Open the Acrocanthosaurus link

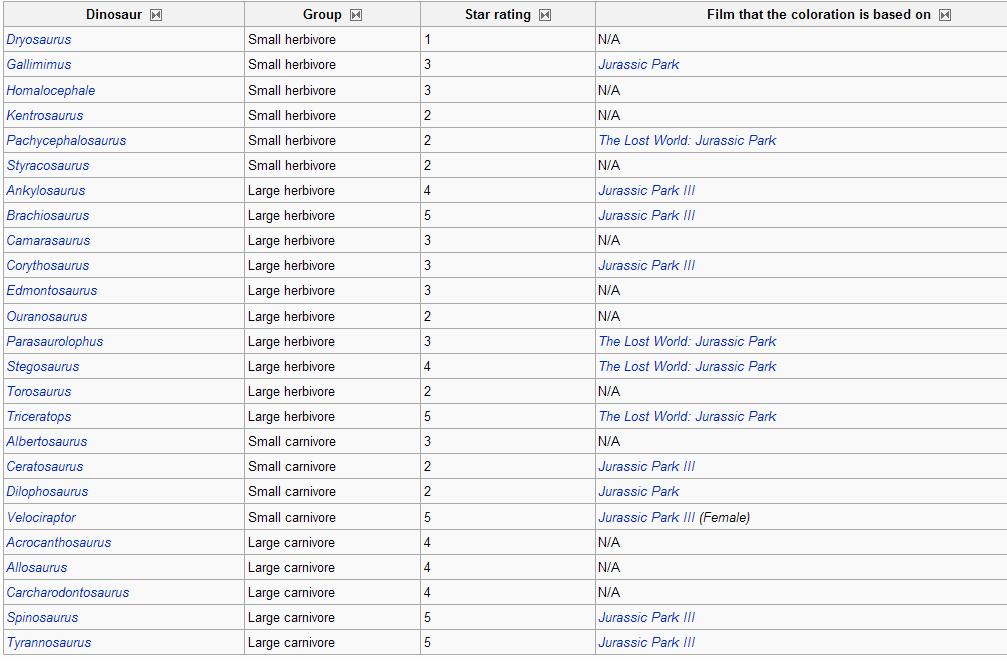(x=58, y=543)
